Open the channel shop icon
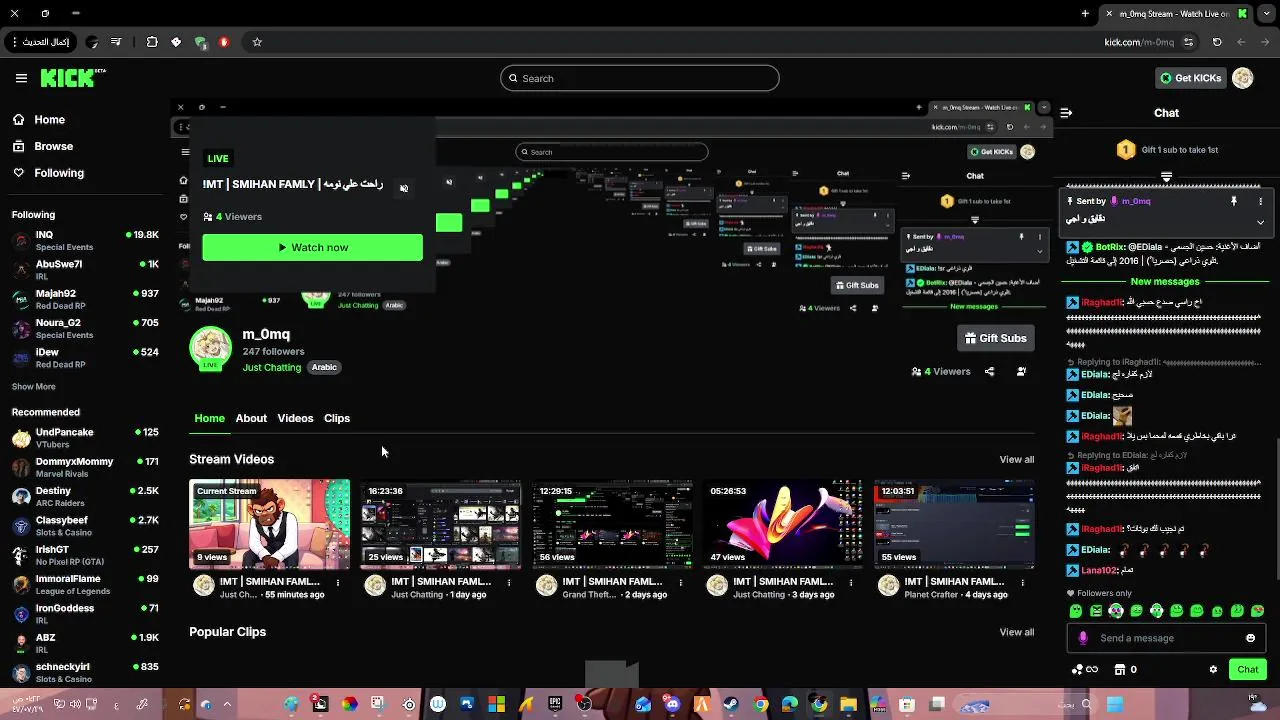The image size is (1280, 720). (x=1120, y=670)
